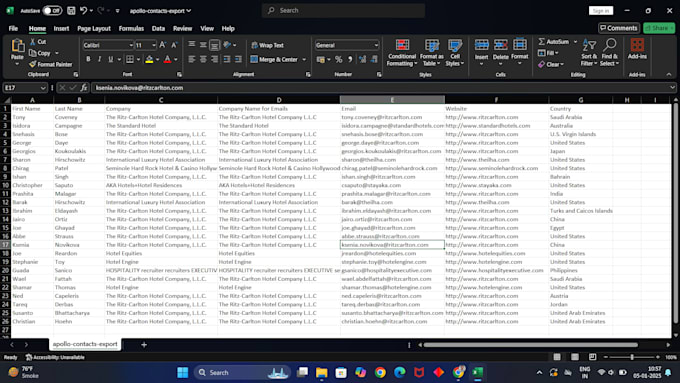Click the Delete cells icon

coord(500,45)
